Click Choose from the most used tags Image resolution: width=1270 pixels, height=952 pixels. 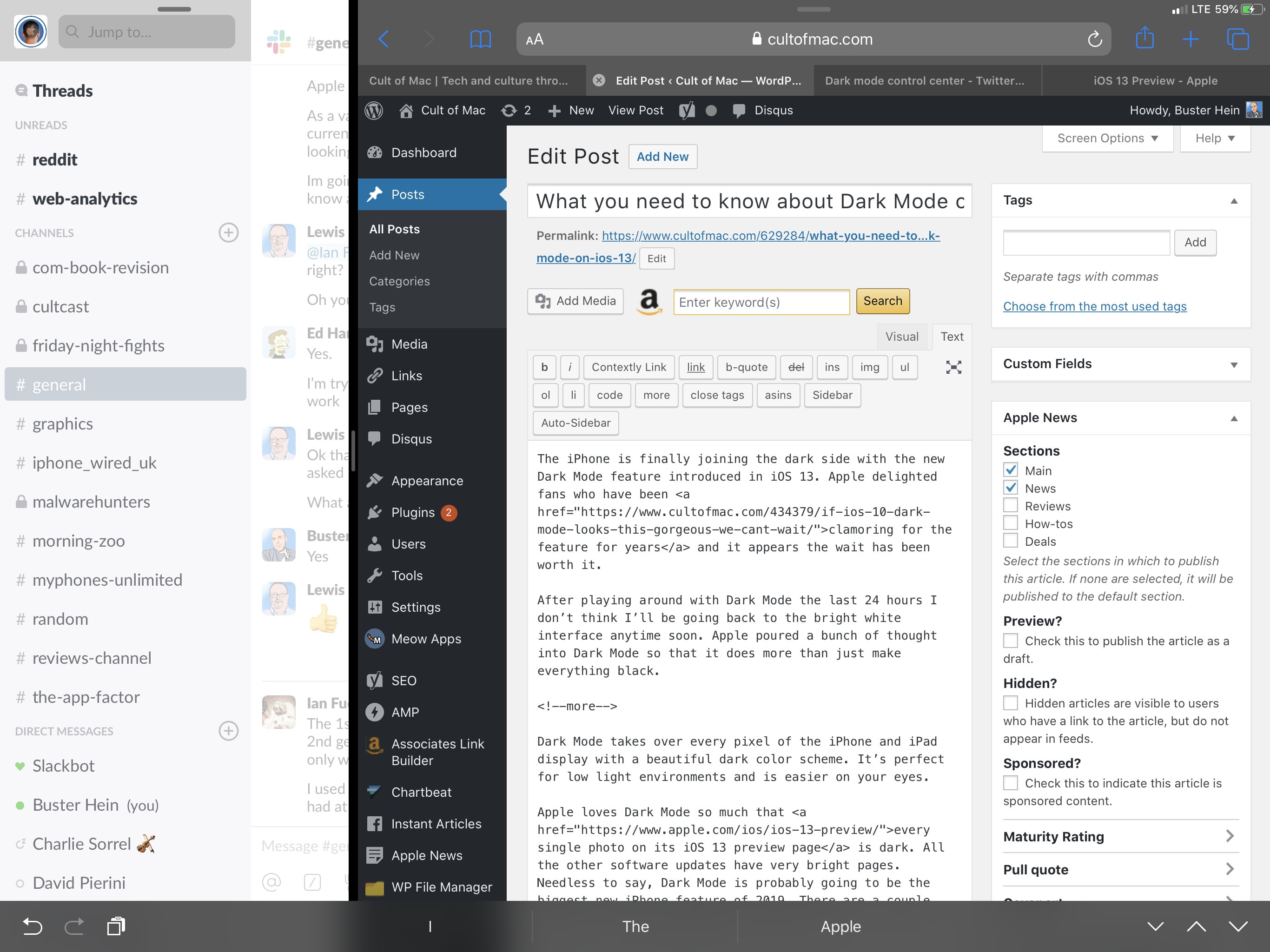click(1094, 306)
